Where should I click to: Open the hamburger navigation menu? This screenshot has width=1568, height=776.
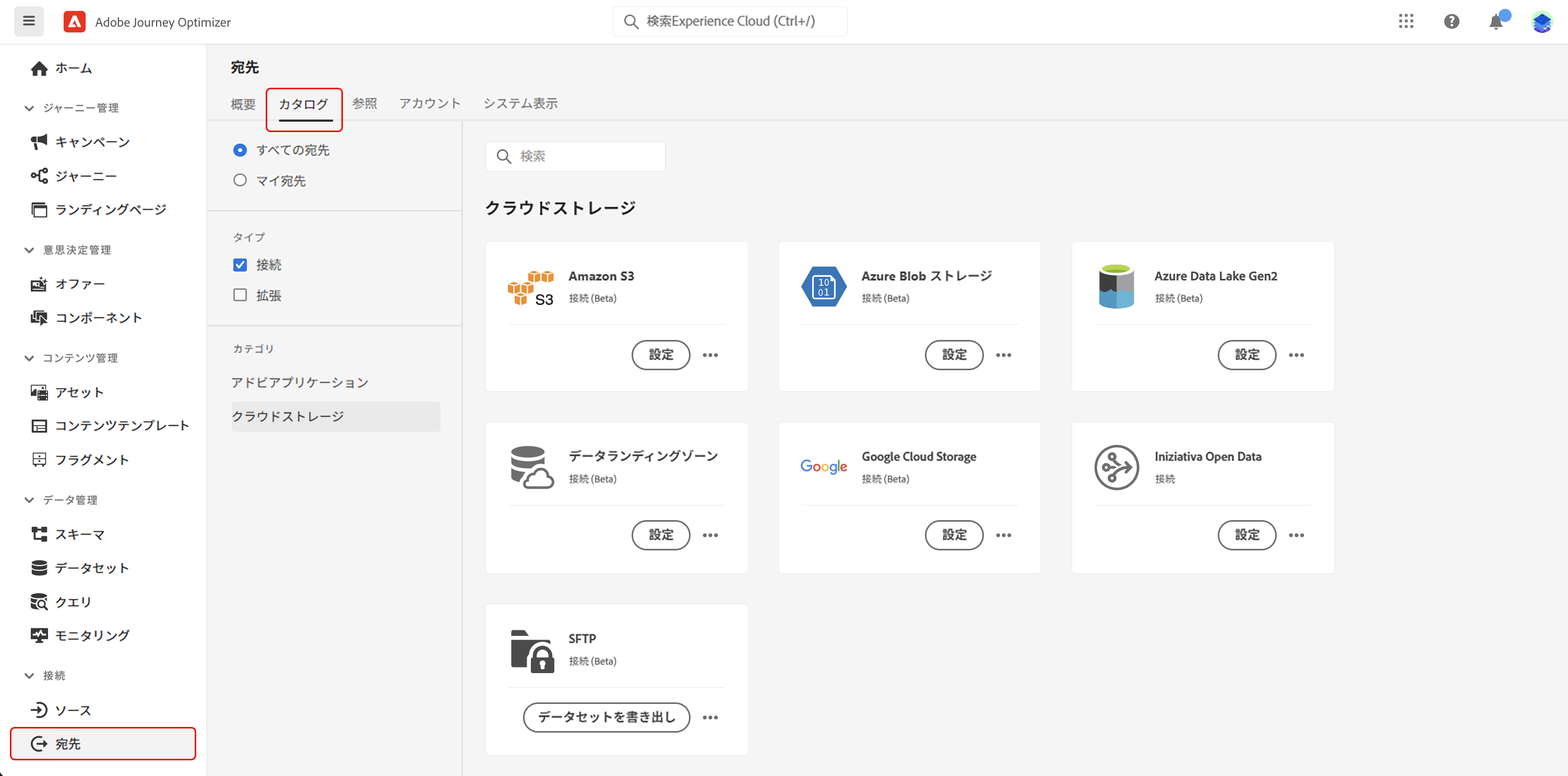(x=29, y=21)
